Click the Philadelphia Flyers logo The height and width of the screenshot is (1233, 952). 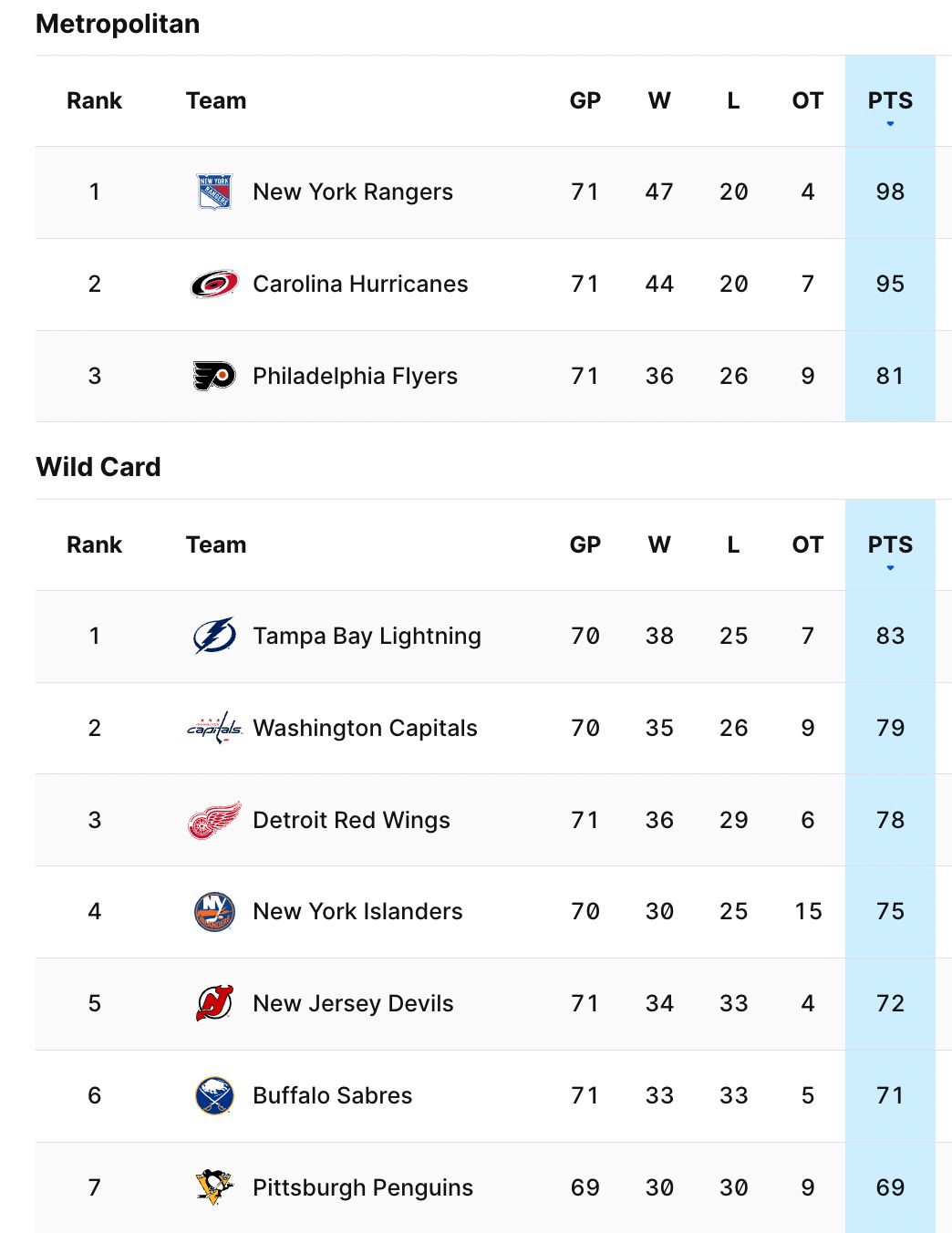pyautogui.click(x=213, y=376)
